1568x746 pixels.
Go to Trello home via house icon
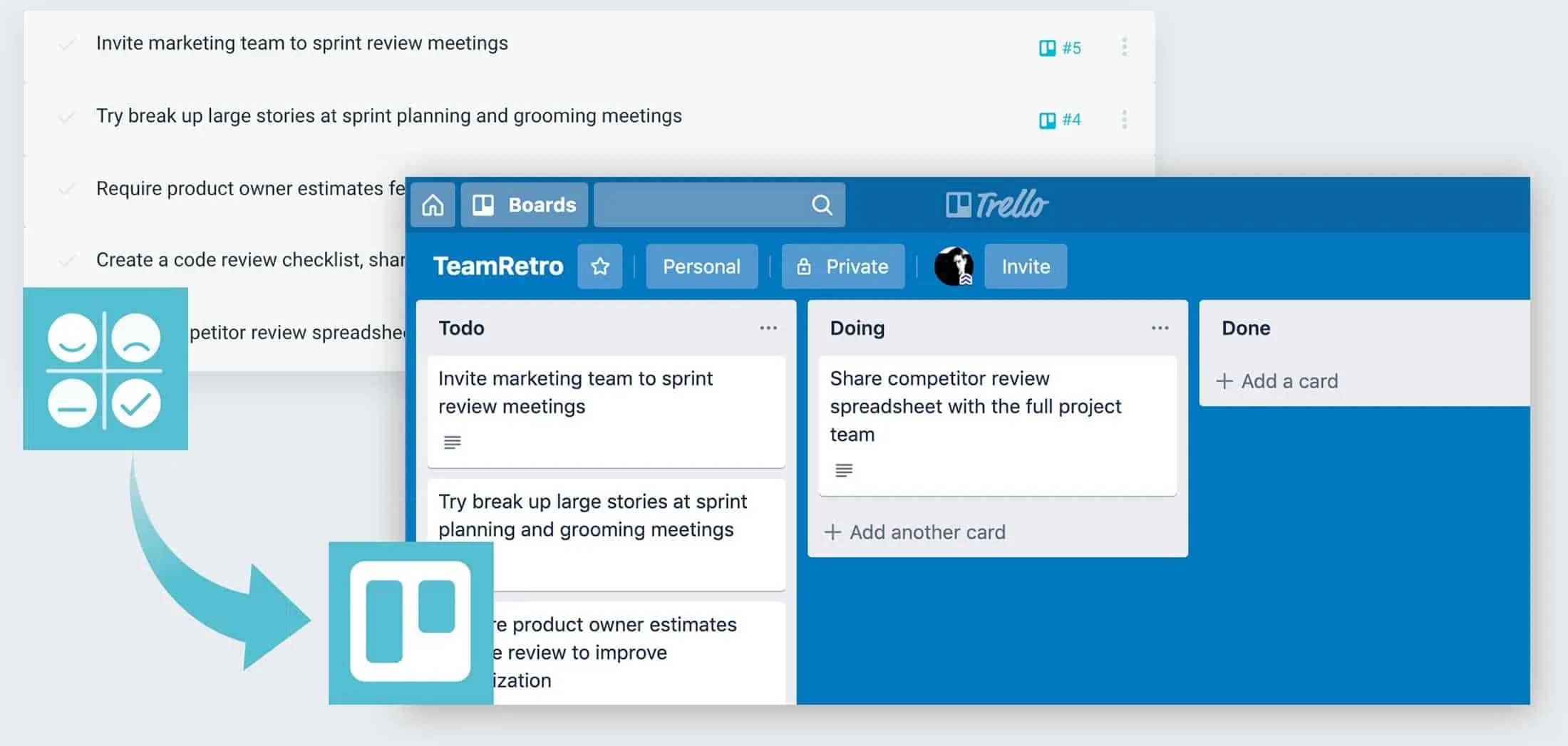pos(433,205)
